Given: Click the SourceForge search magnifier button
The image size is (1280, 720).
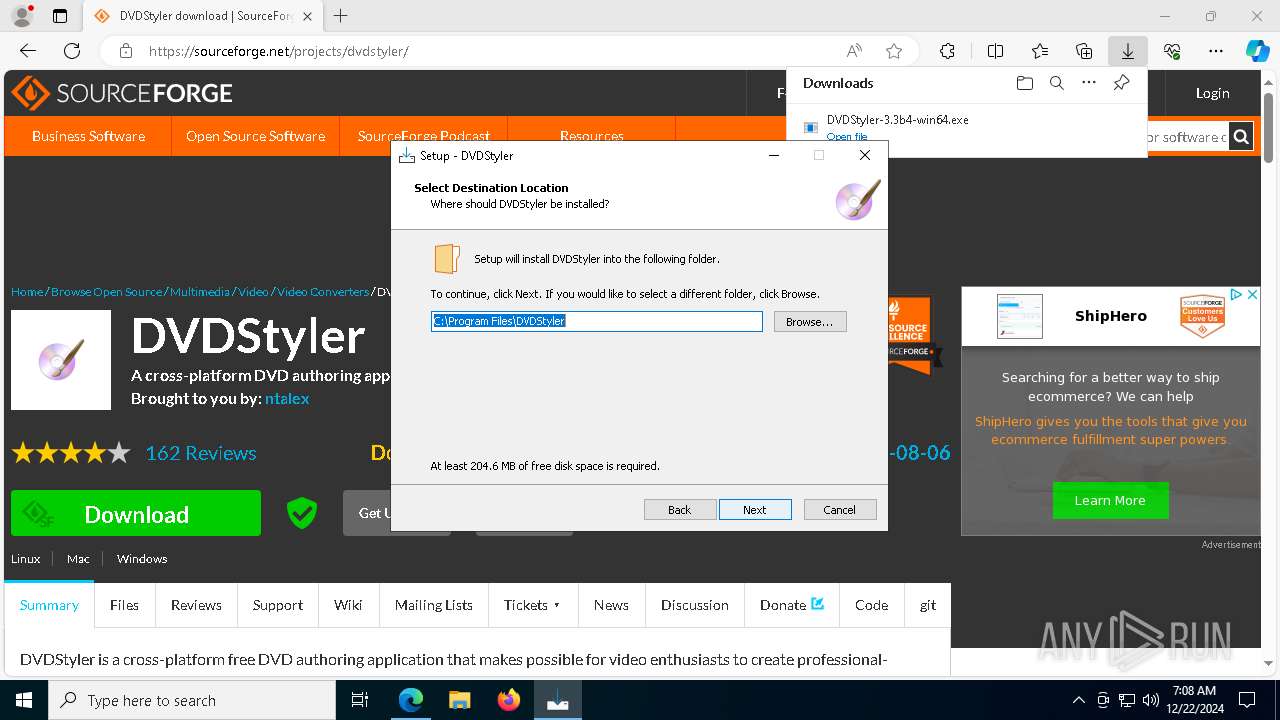Looking at the screenshot, I should tap(1241, 137).
